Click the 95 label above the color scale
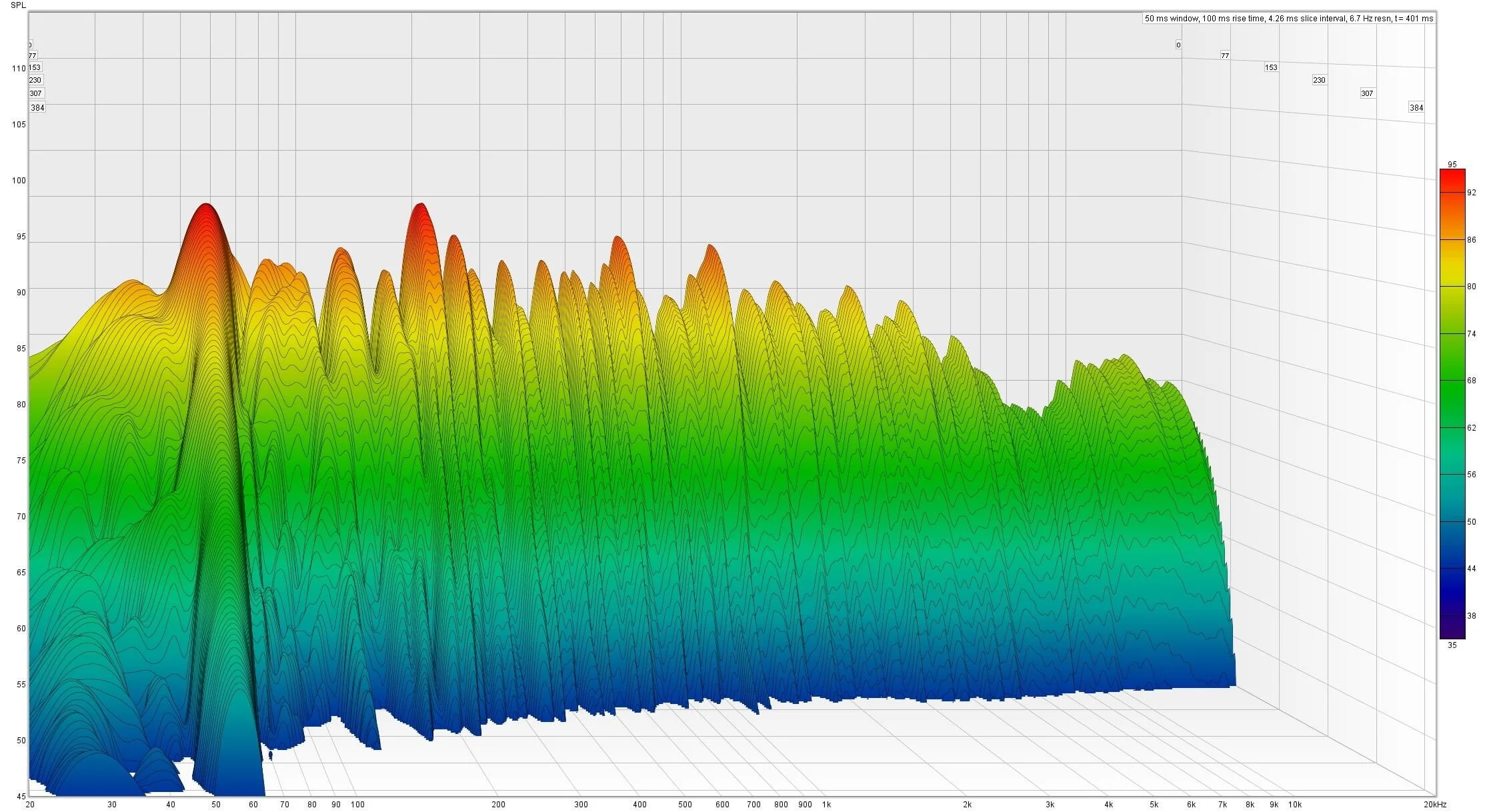This screenshot has height=812, width=1487. pos(1452,165)
